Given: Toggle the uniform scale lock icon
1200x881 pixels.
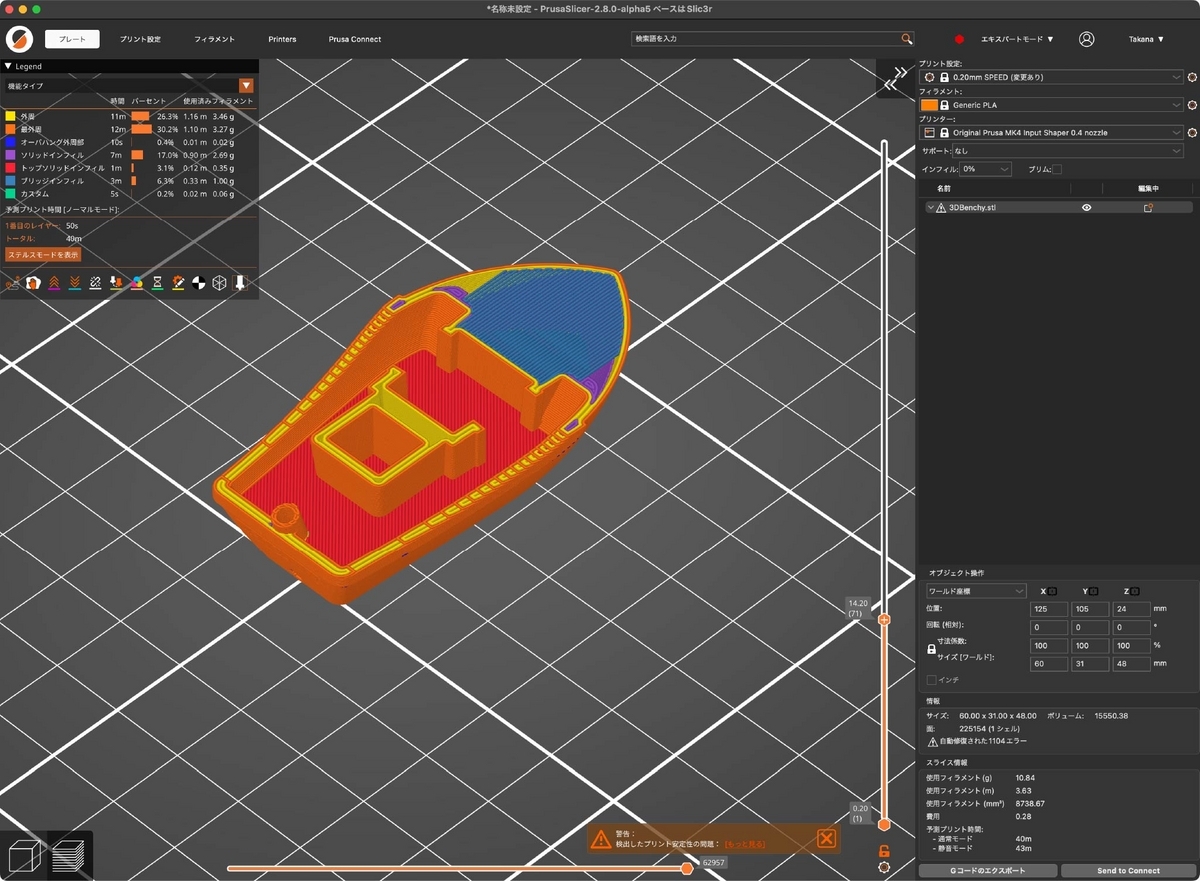Looking at the screenshot, I should [932, 649].
